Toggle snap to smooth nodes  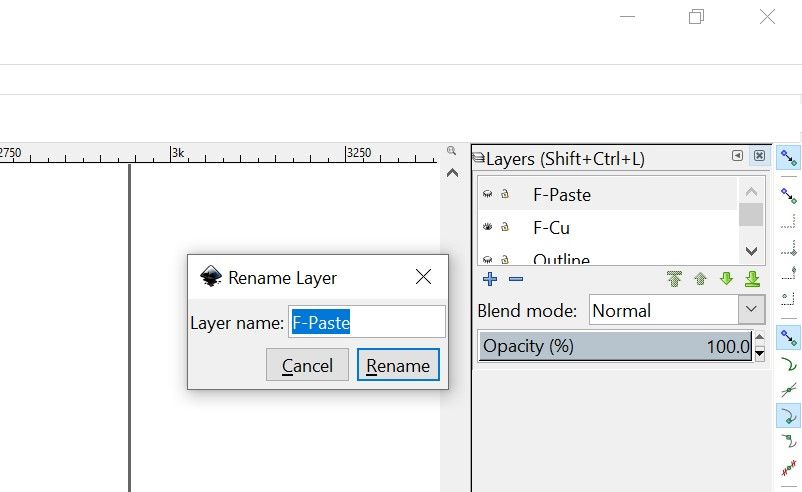pos(788,441)
